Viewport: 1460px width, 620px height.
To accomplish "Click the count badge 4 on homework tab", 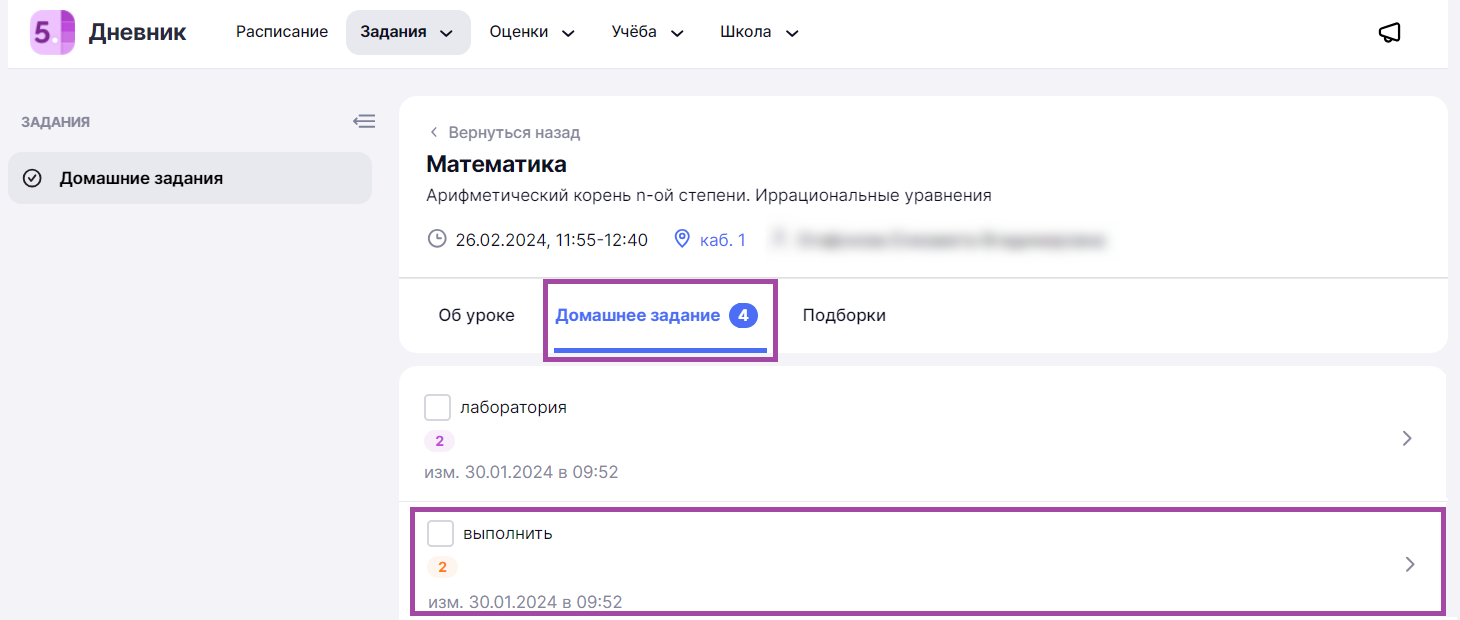I will click(743, 315).
